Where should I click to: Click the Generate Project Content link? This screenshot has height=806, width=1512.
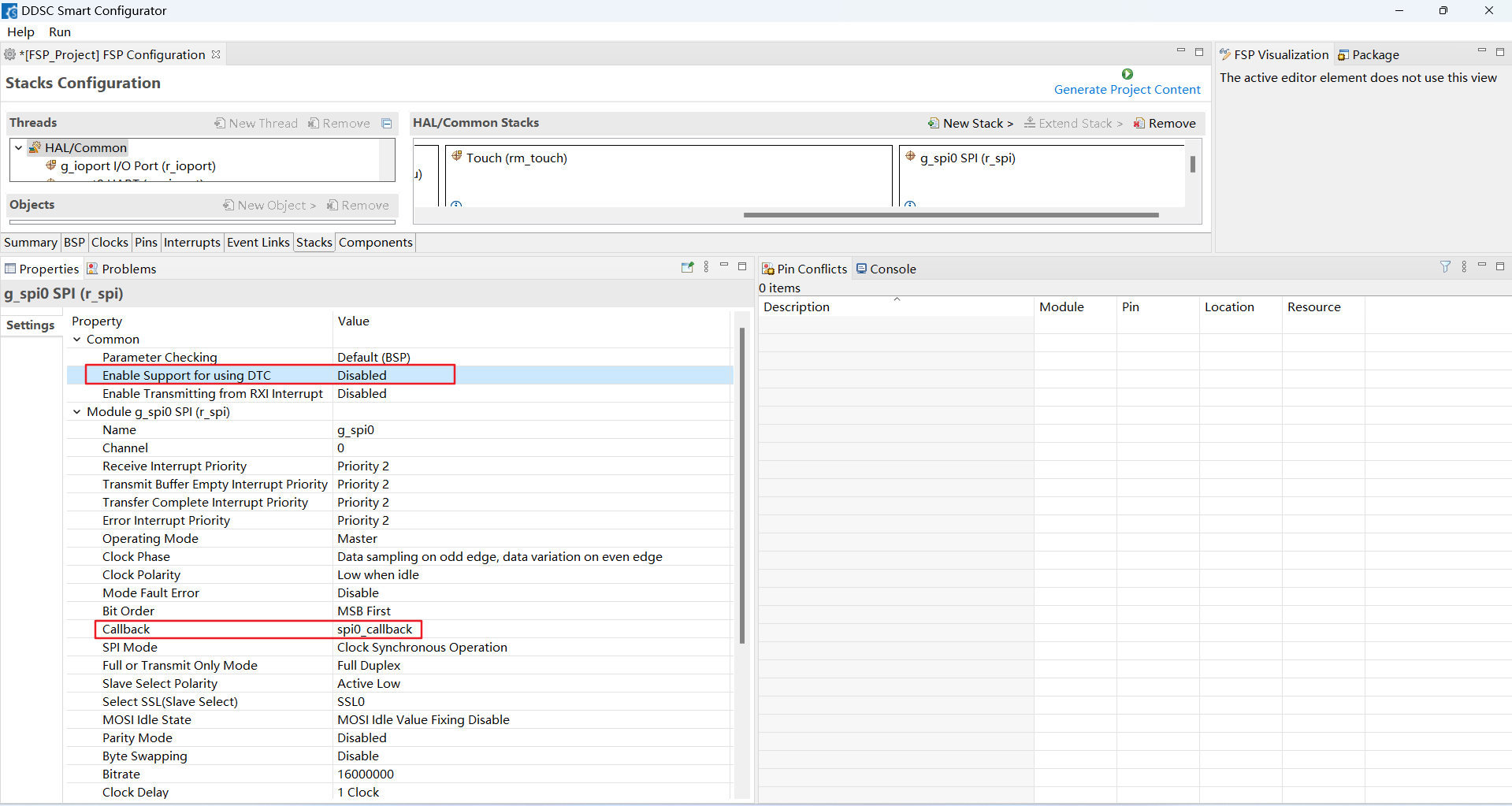coord(1127,90)
